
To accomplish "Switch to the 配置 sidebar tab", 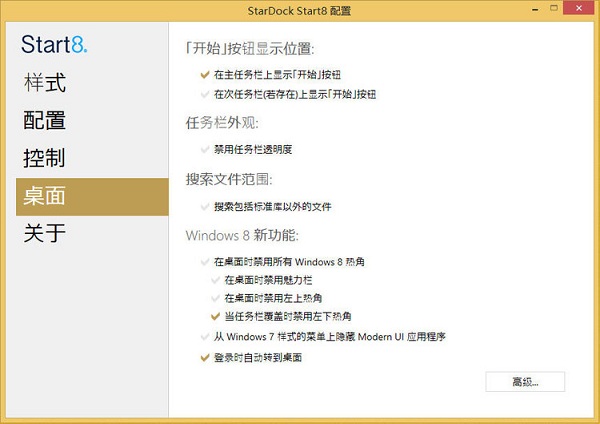I will (x=92, y=121).
